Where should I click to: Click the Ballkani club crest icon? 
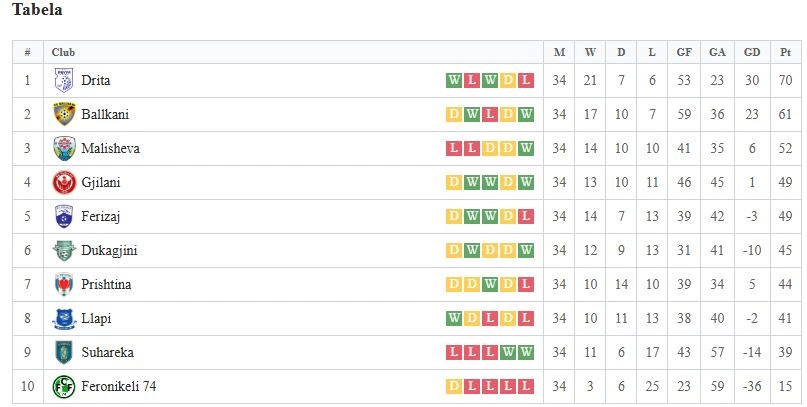tap(64, 114)
